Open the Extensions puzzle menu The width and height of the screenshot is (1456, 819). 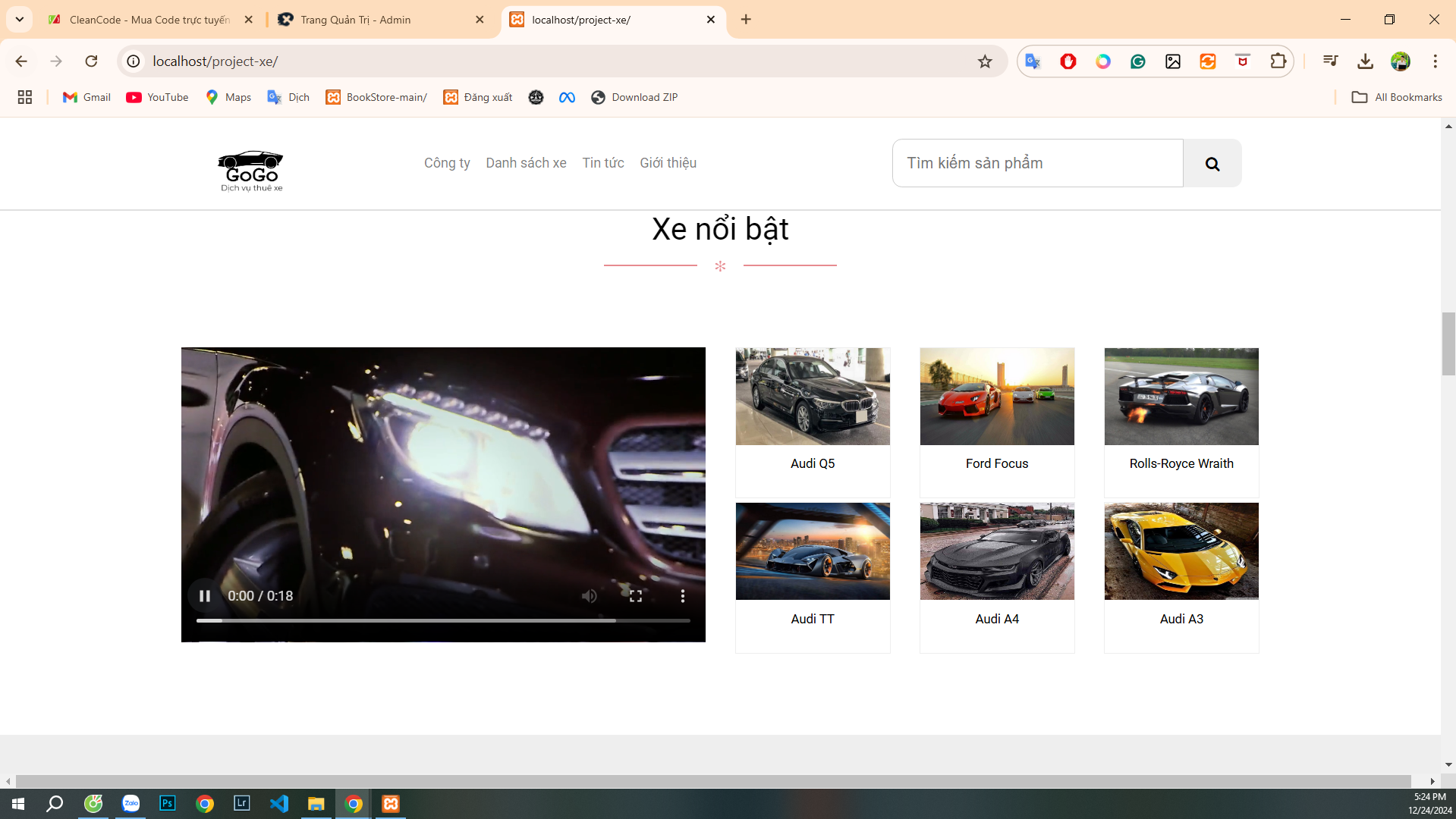(1278, 61)
